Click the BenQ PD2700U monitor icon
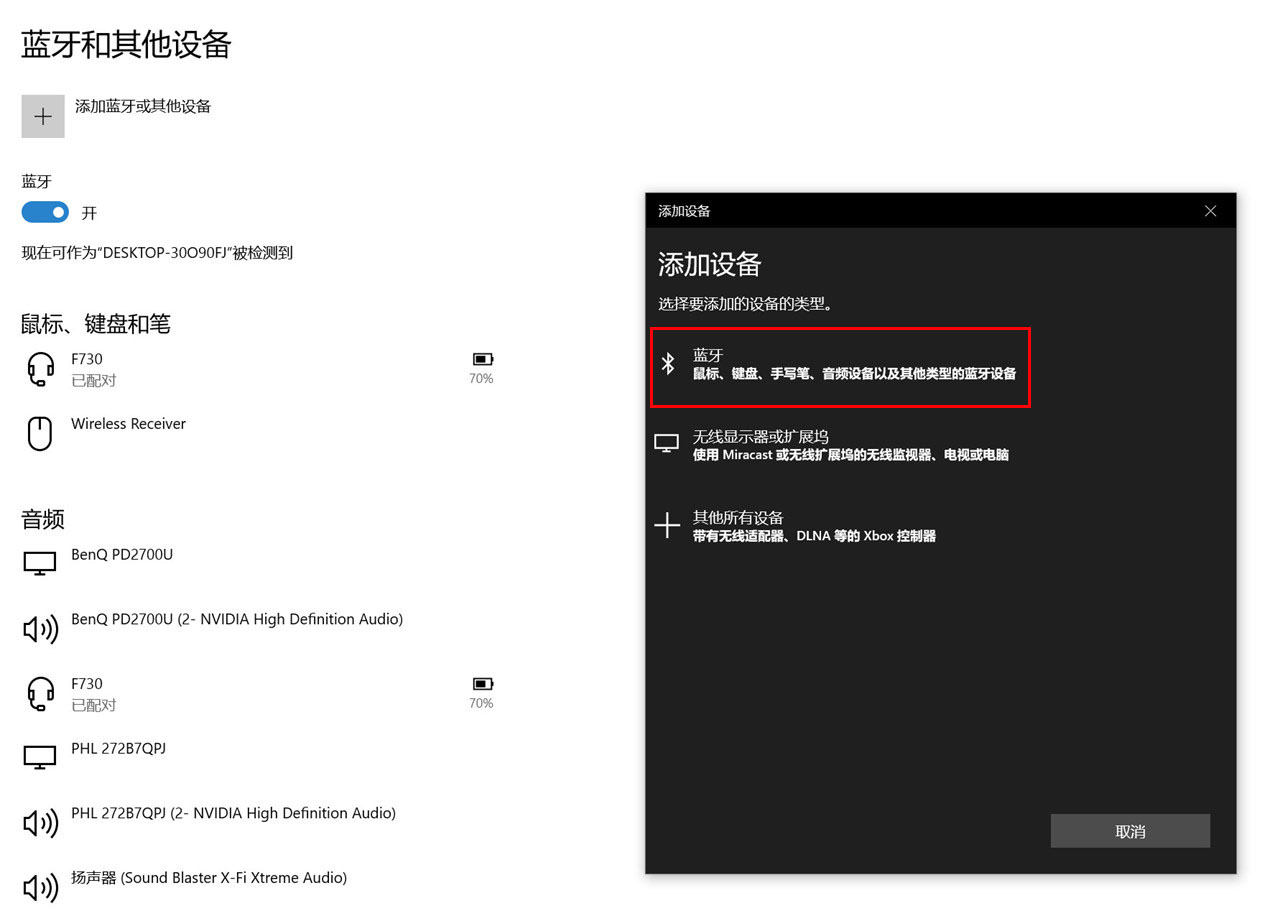 pos(39,562)
